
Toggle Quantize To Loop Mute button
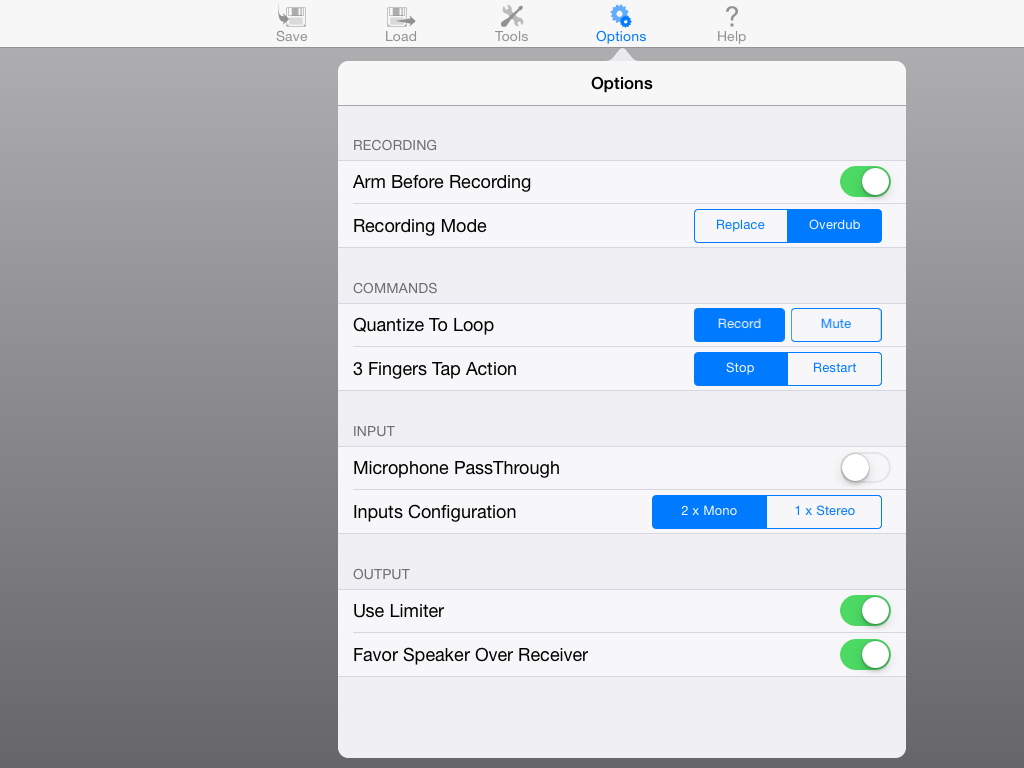836,325
